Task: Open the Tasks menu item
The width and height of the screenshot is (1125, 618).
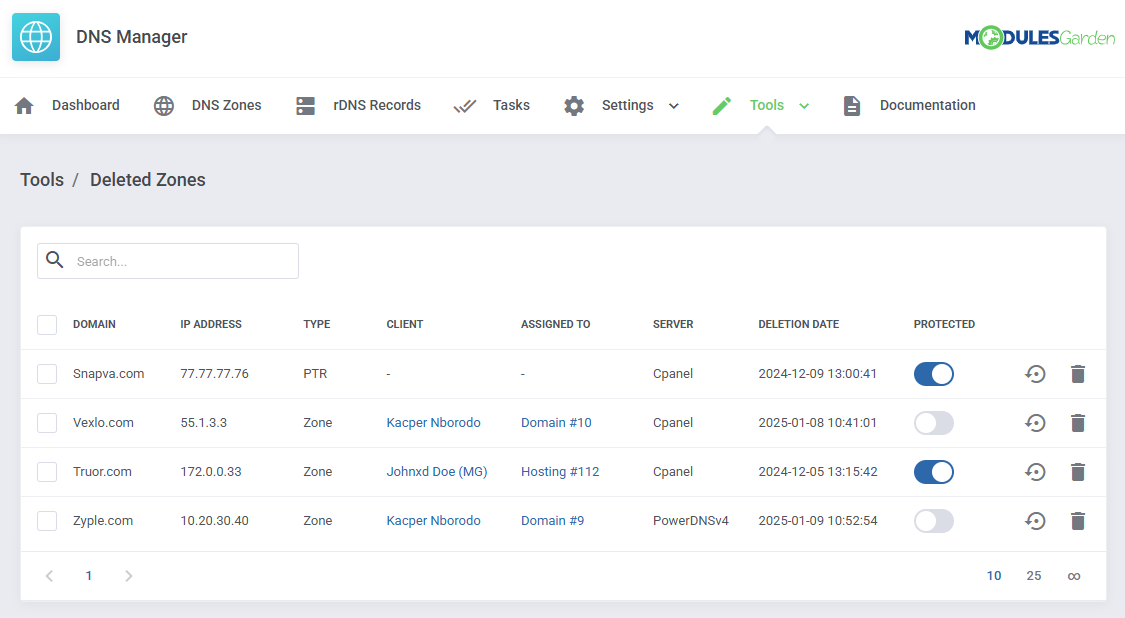Action: tap(511, 106)
